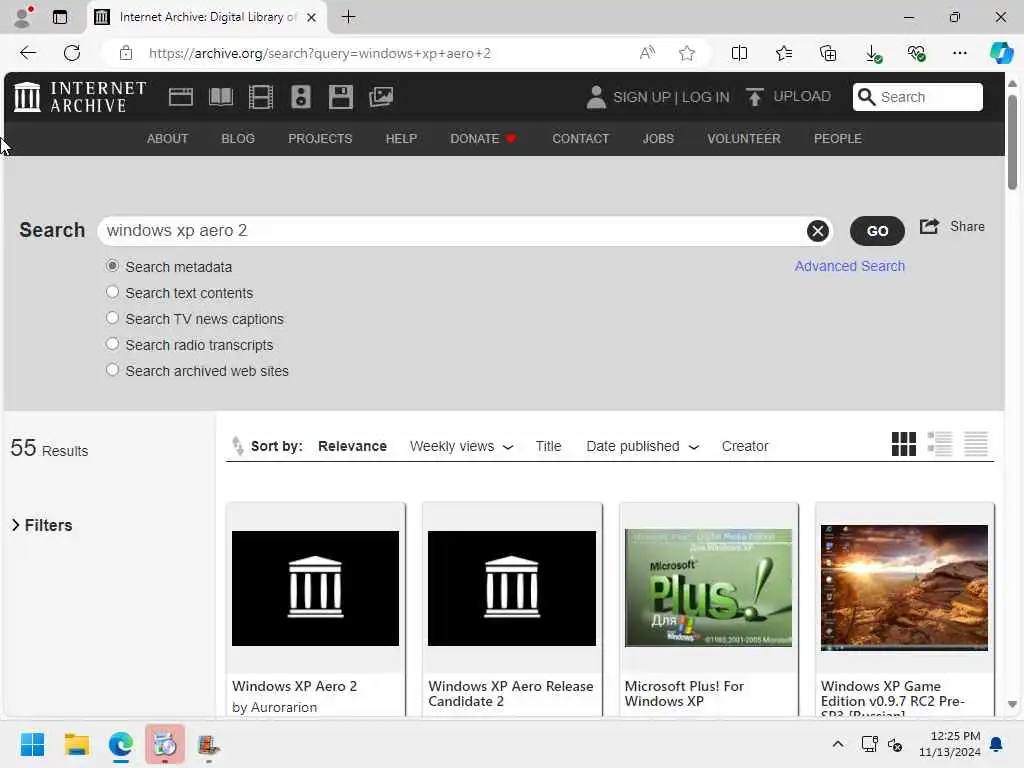
Task: Refresh the page
Action: (72, 53)
